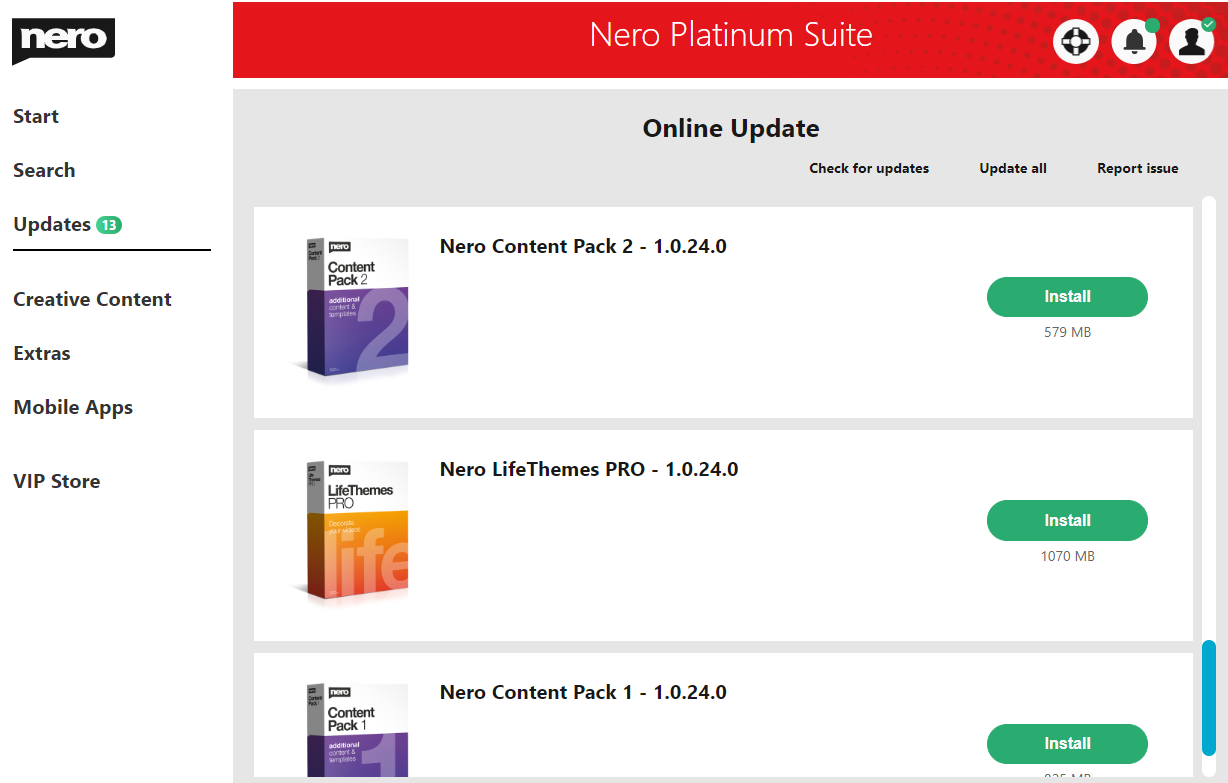Viewport: 1228px width, 783px height.
Task: Select the Nero LifeThemes PRO box image
Action: click(350, 531)
